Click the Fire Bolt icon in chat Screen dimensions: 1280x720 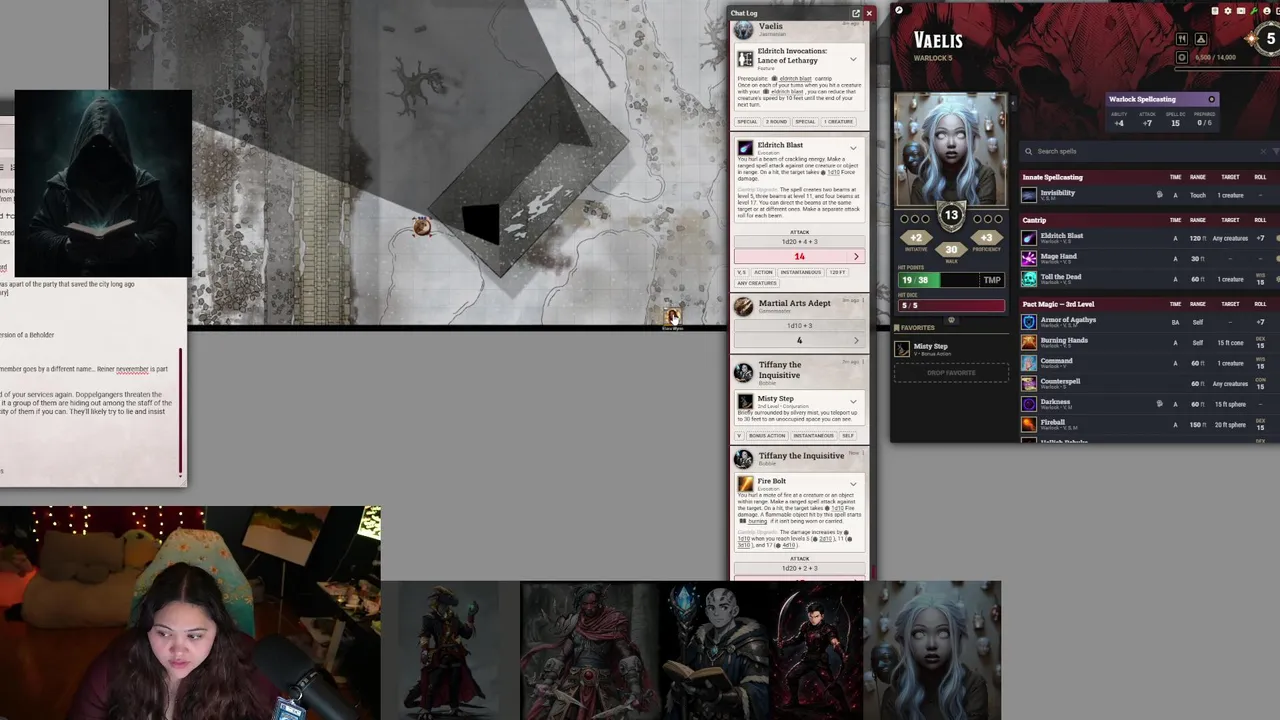pos(745,484)
